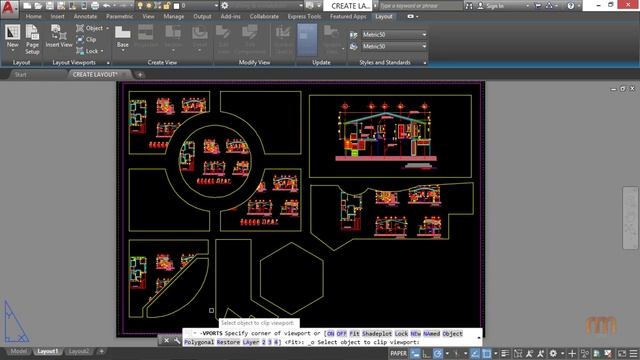Switch to the Annotate ribbon tab

[x=85, y=16]
